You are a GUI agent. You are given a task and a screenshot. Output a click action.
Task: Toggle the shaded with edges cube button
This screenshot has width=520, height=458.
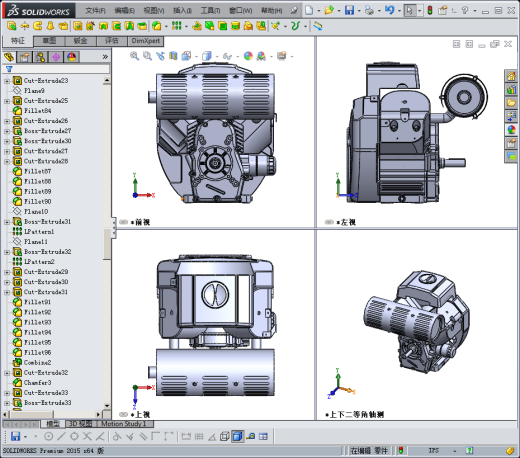point(238,436)
